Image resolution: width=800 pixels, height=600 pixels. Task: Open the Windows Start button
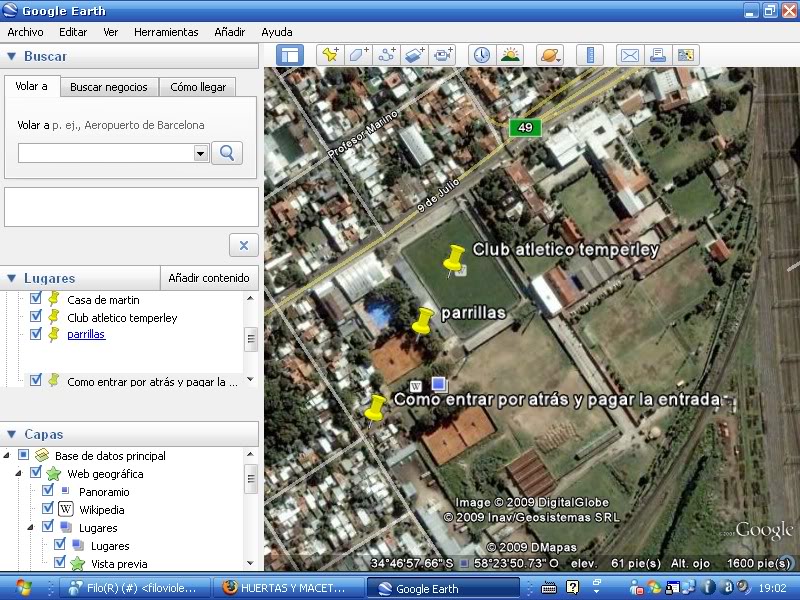23,588
